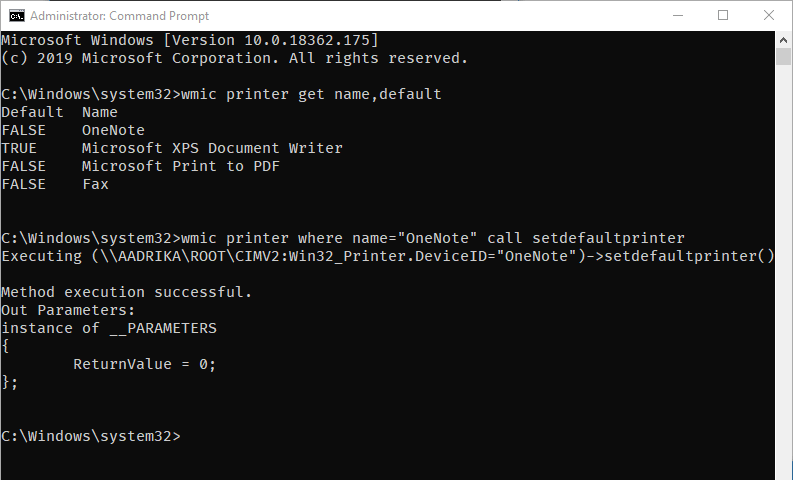This screenshot has height=480, width=793.
Task: Click the 'instance of __PARAMETERS' line
Action: pos(108,328)
